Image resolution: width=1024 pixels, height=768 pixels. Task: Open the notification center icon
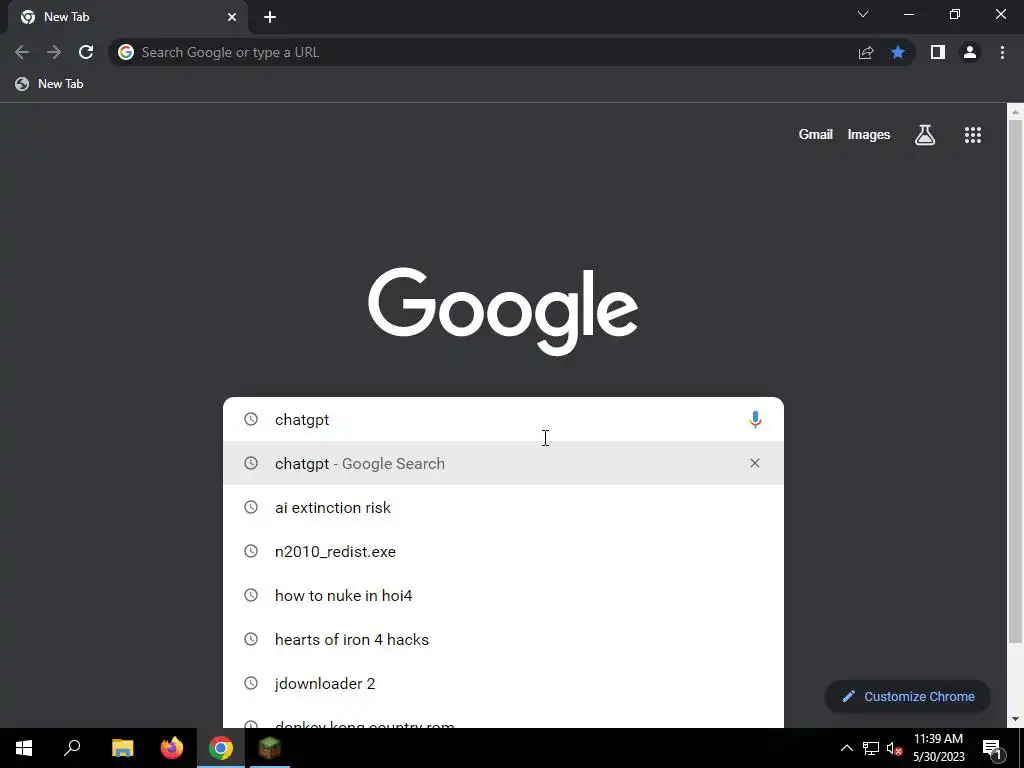(x=991, y=748)
